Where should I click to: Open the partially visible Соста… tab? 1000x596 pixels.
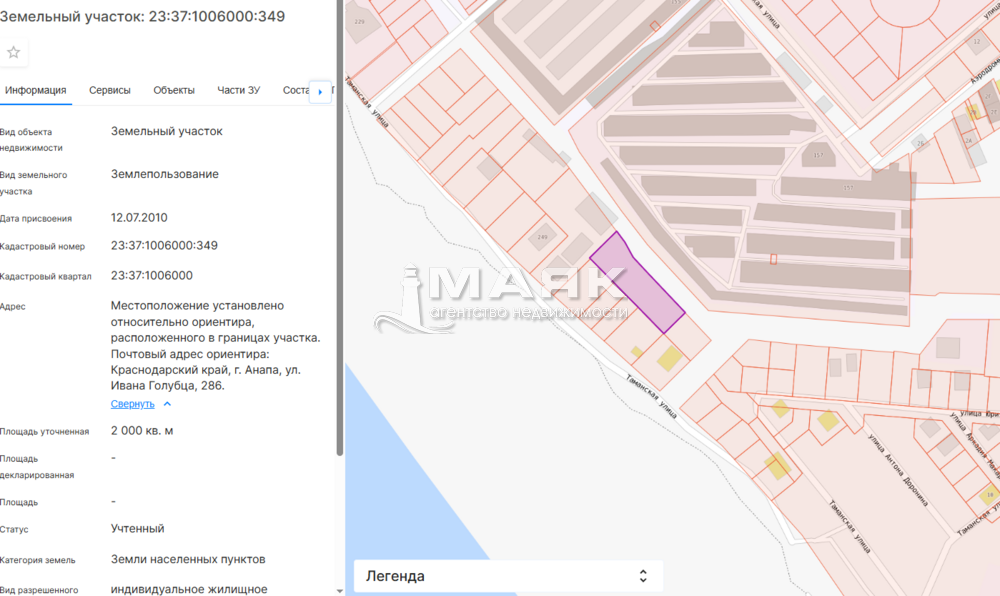[x=296, y=90]
